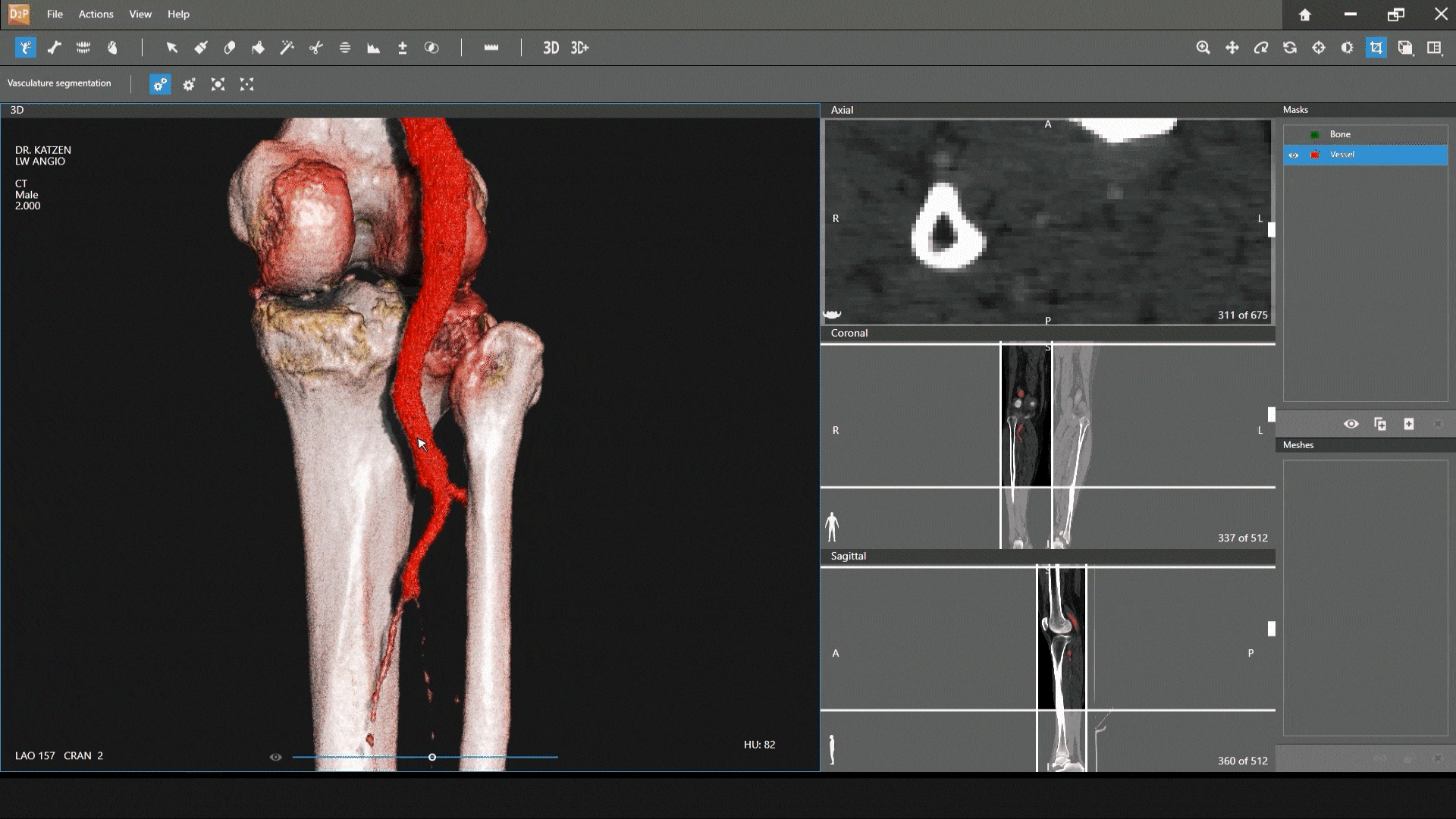Click the '311 of 675' slice counter

1242,315
